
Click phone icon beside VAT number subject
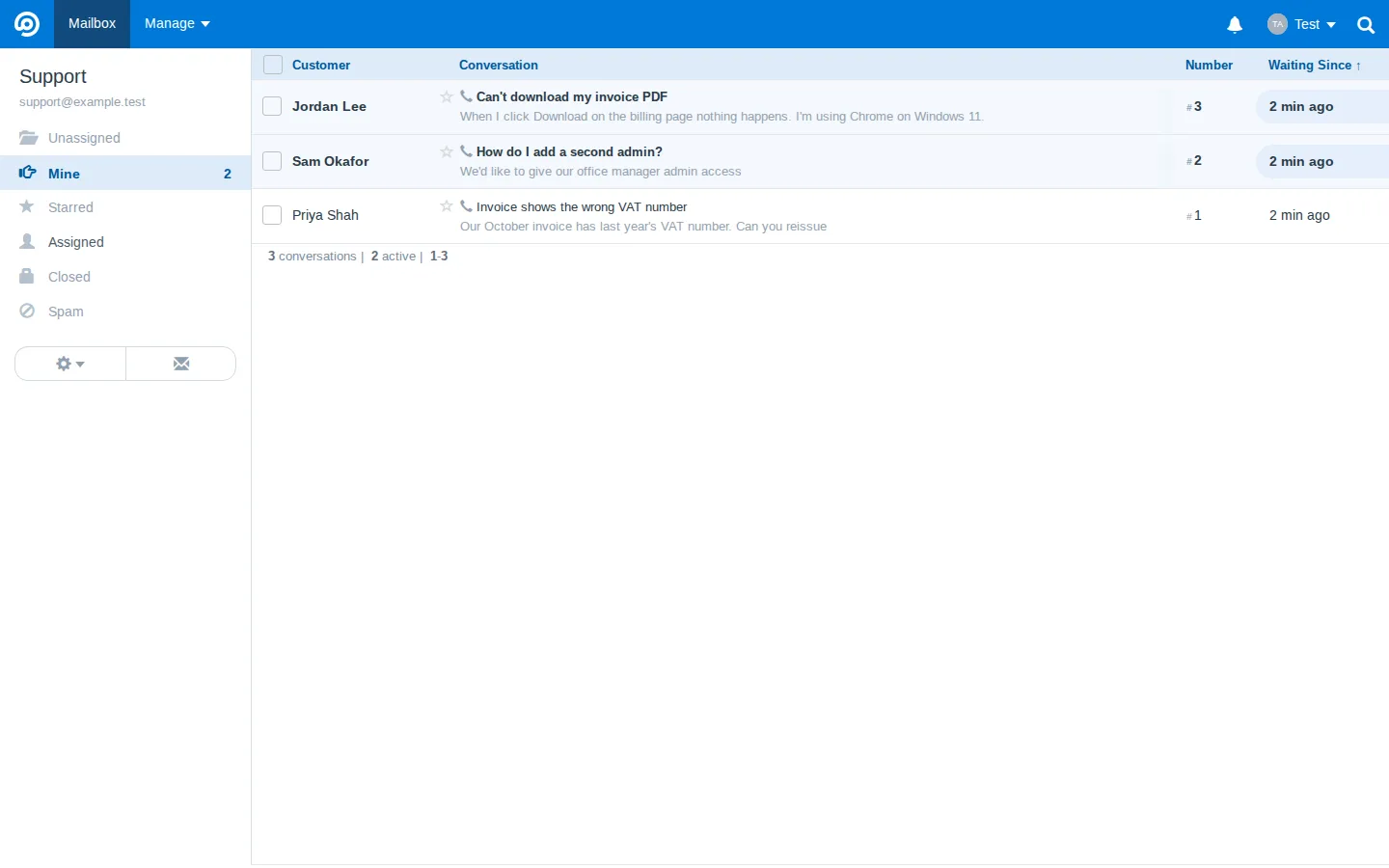(466, 206)
